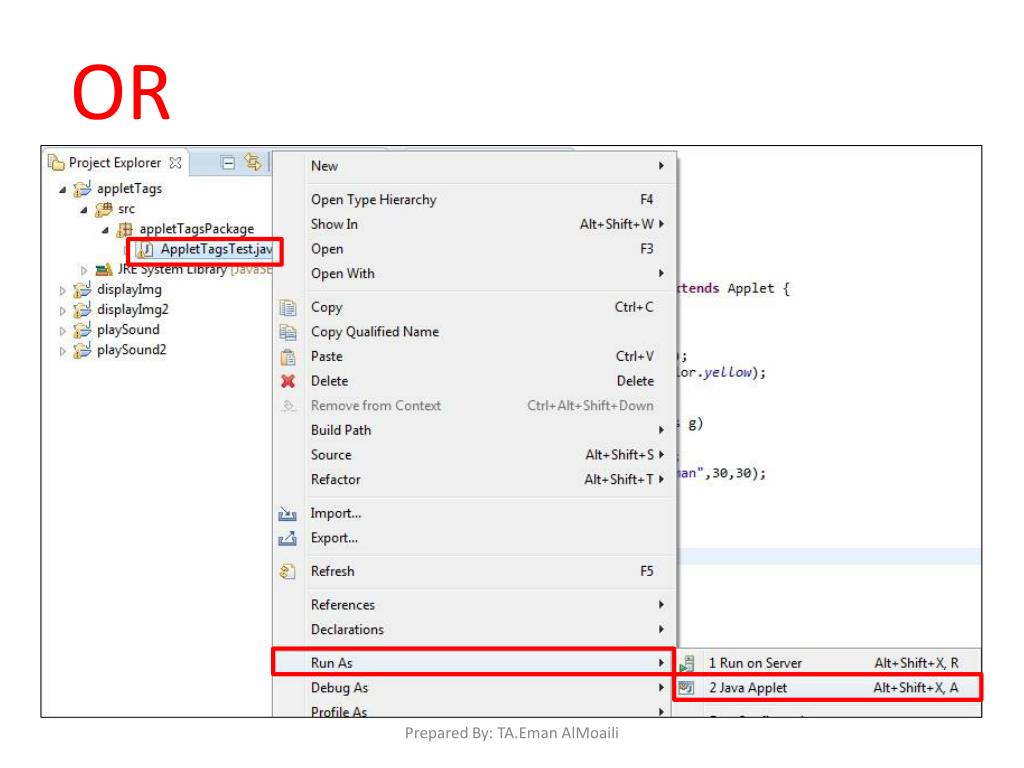
Task: Click the Paste clipboard icon
Action: (x=288, y=357)
